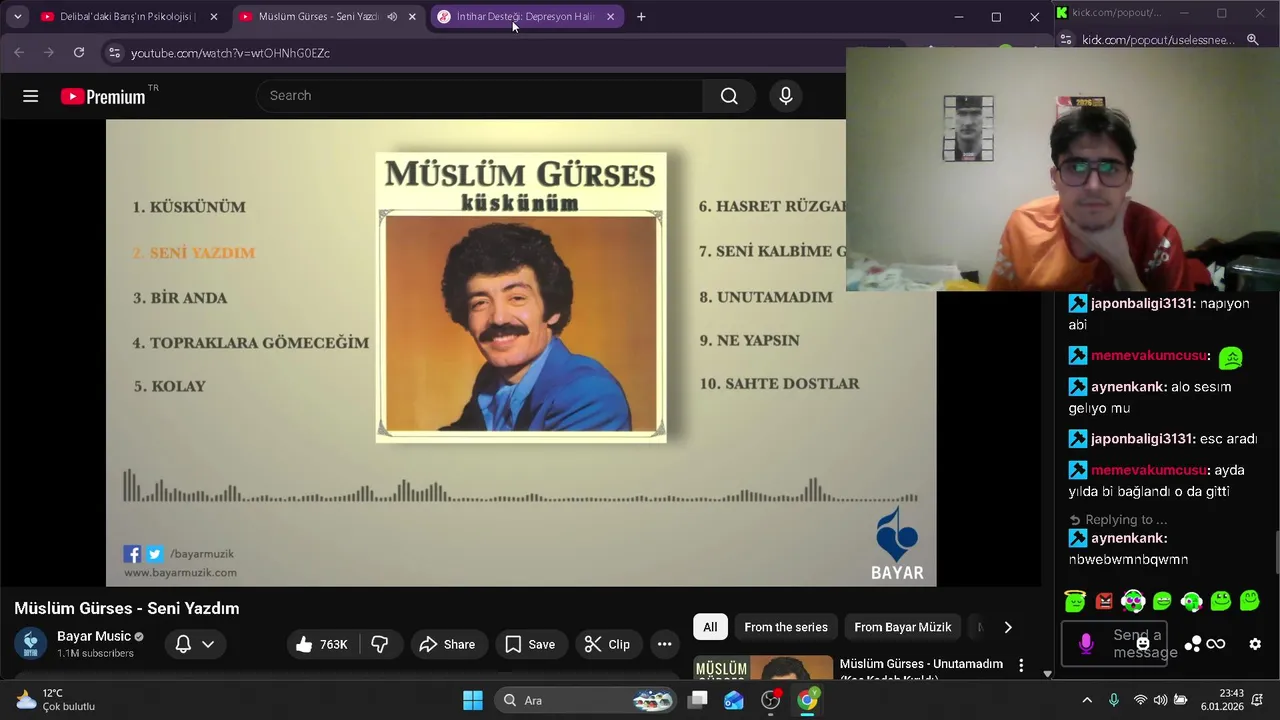
Task: Save the video to a playlist
Action: 530,644
